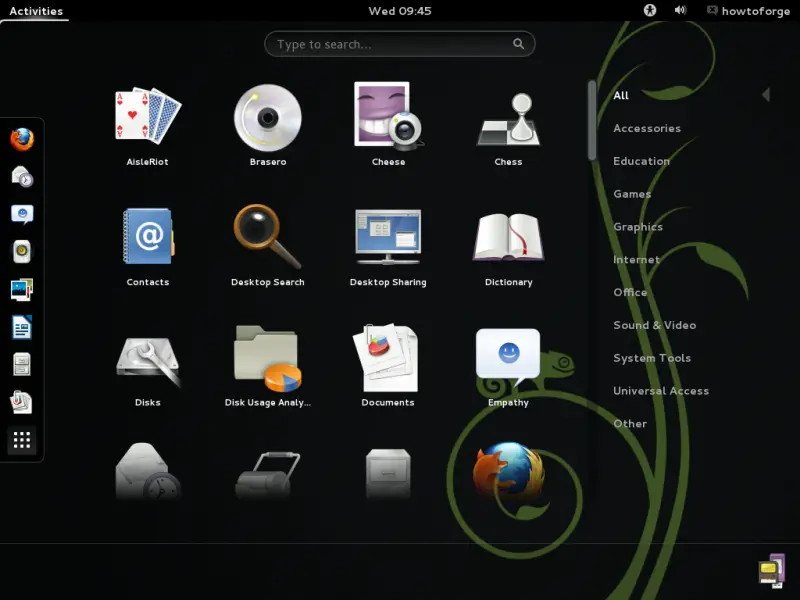The height and width of the screenshot is (600, 800).
Task: Open the mail-with-clock app in the grid
Action: (x=148, y=471)
